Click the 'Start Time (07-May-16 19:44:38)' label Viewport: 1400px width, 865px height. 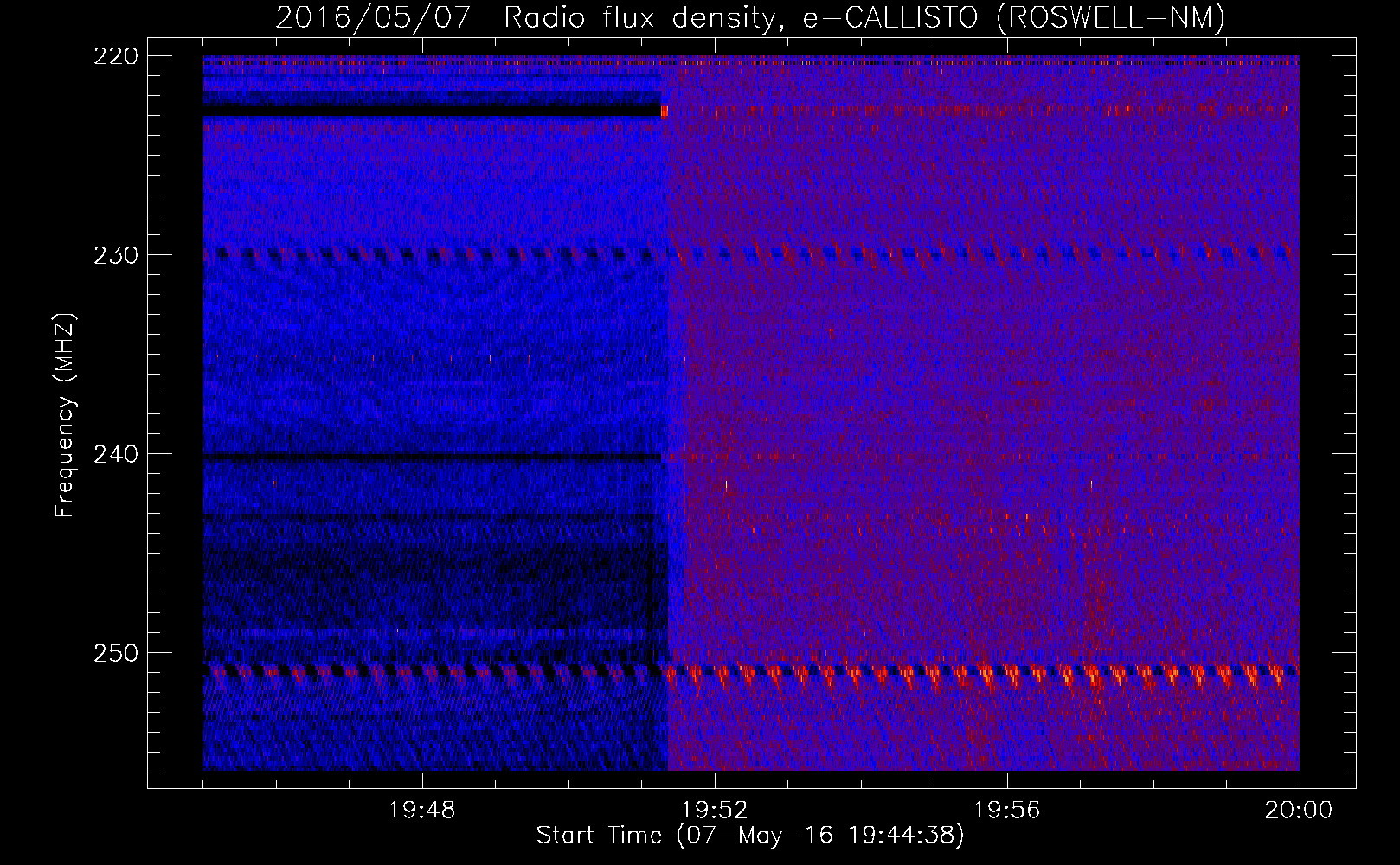click(750, 836)
